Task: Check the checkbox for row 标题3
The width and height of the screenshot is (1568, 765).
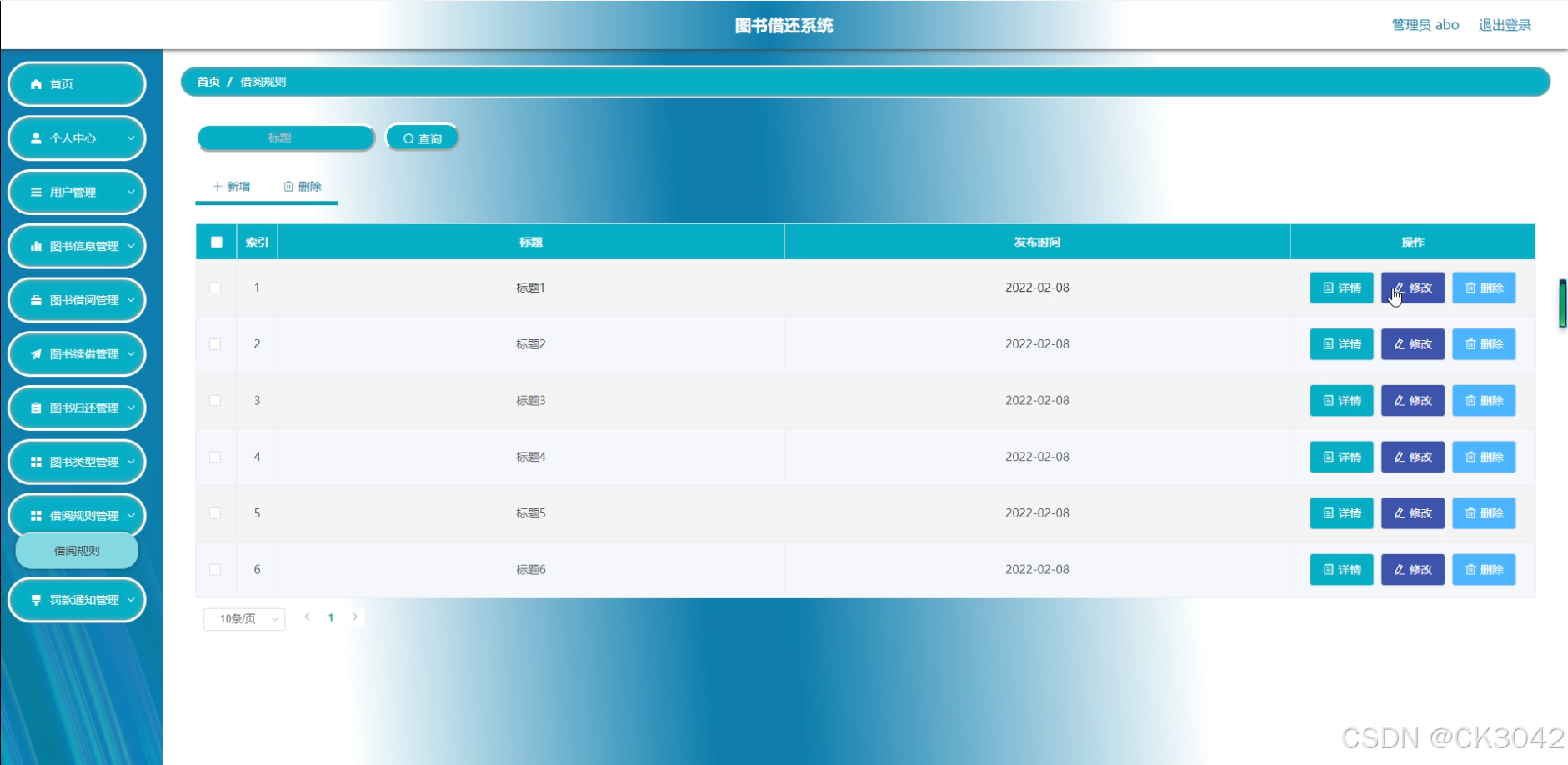Action: point(215,401)
